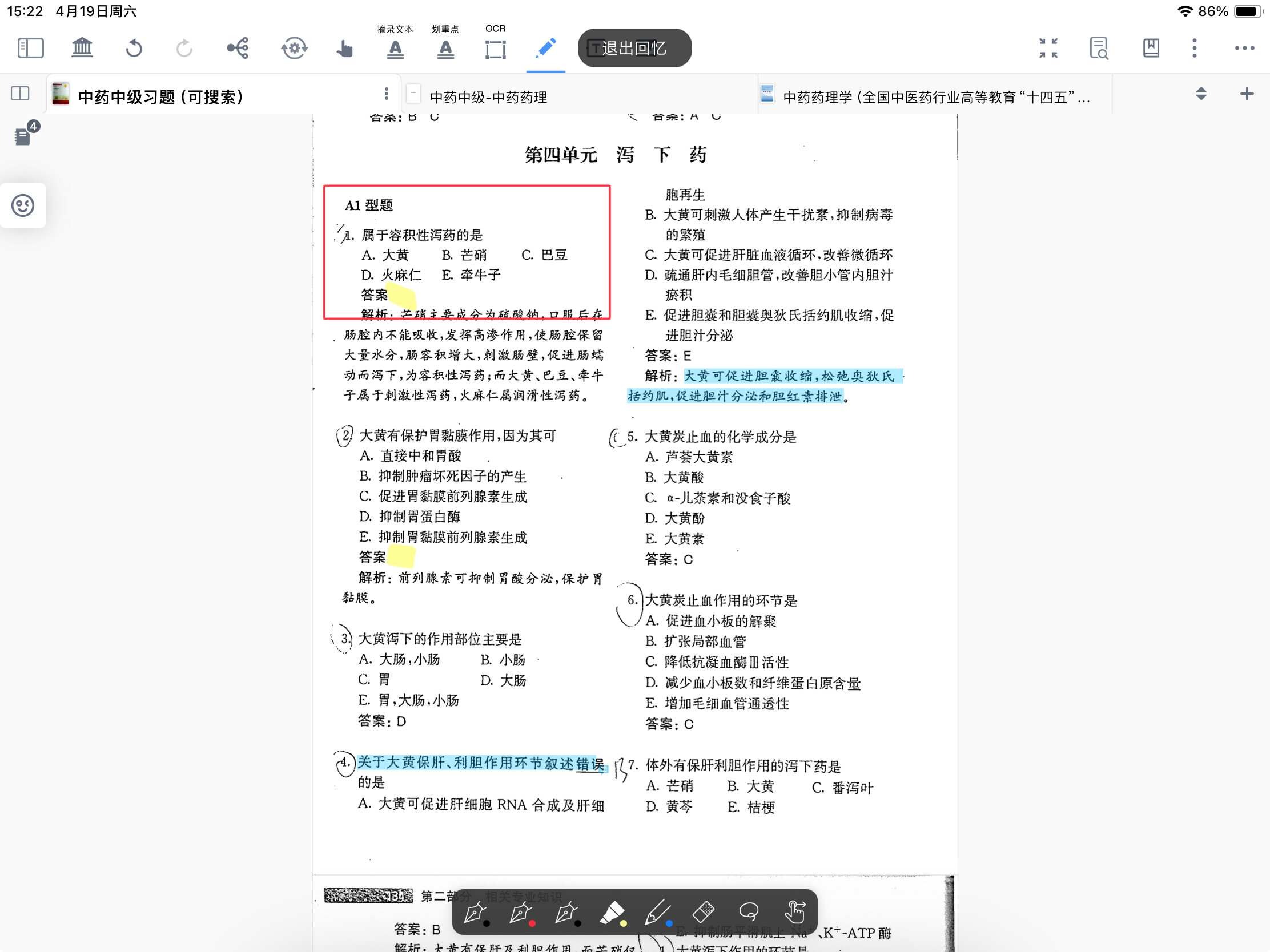1270x952 pixels.
Task: Collapse to compact view icon
Action: pos(1048,47)
